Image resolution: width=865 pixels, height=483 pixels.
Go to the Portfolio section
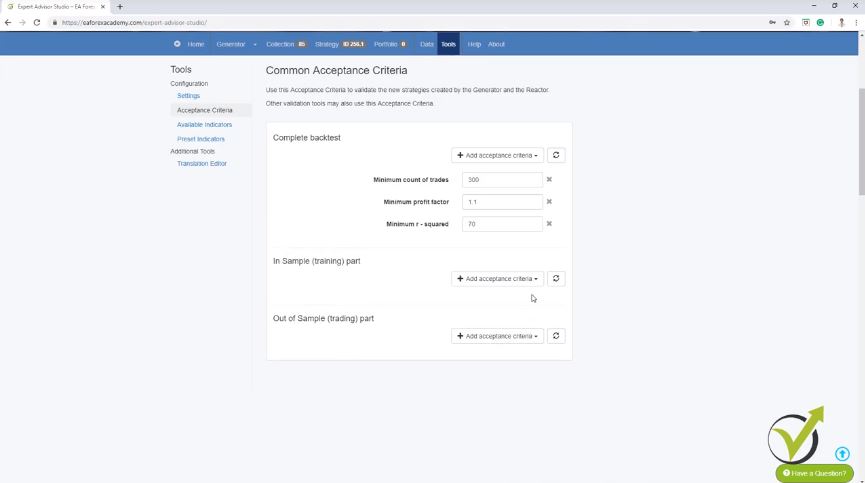(390, 44)
